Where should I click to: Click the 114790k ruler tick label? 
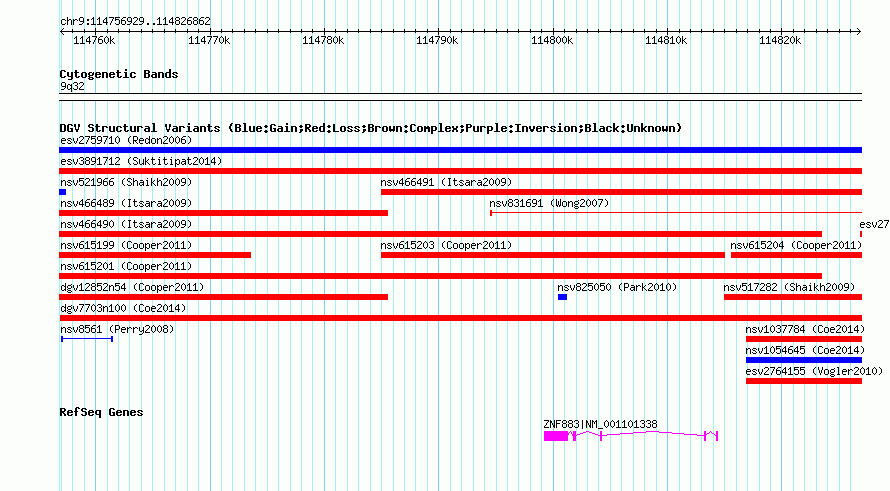pyautogui.click(x=437, y=41)
